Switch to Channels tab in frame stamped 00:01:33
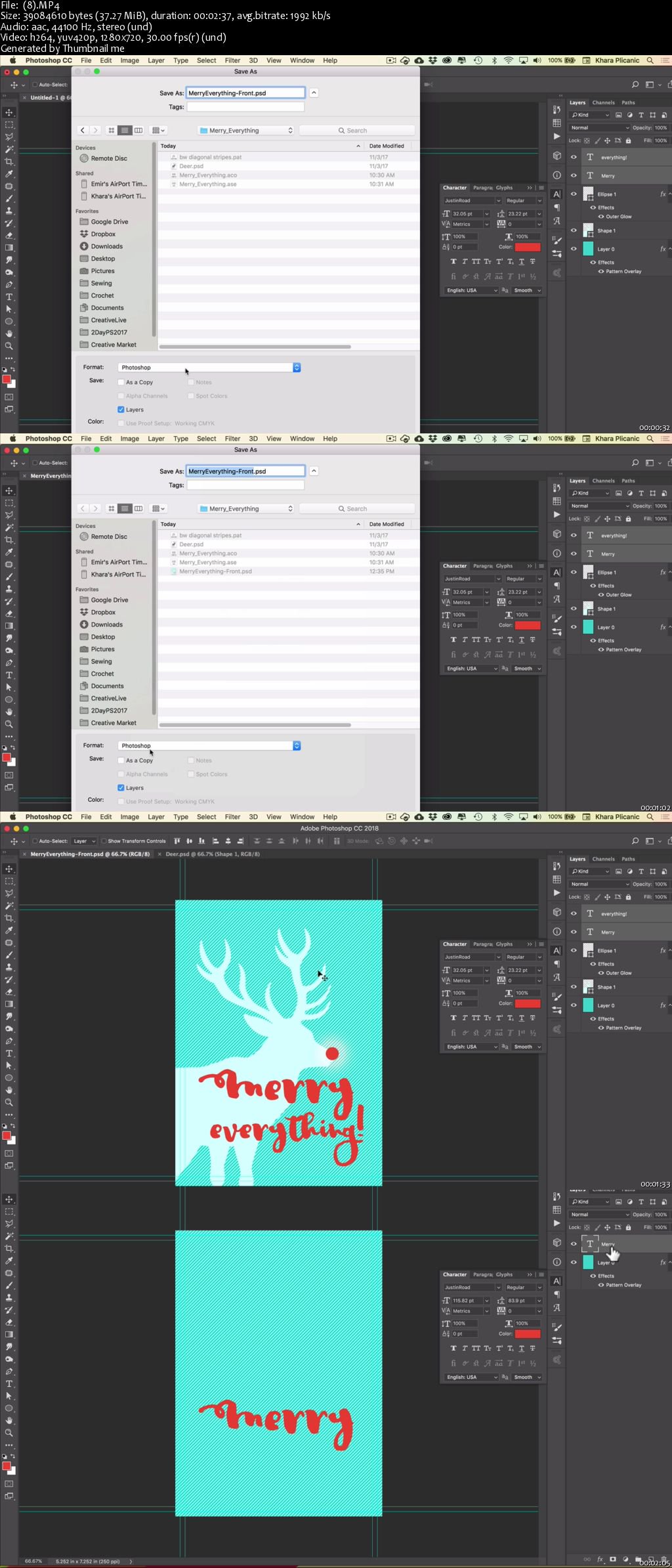The height and width of the screenshot is (1568, 672). [603, 859]
